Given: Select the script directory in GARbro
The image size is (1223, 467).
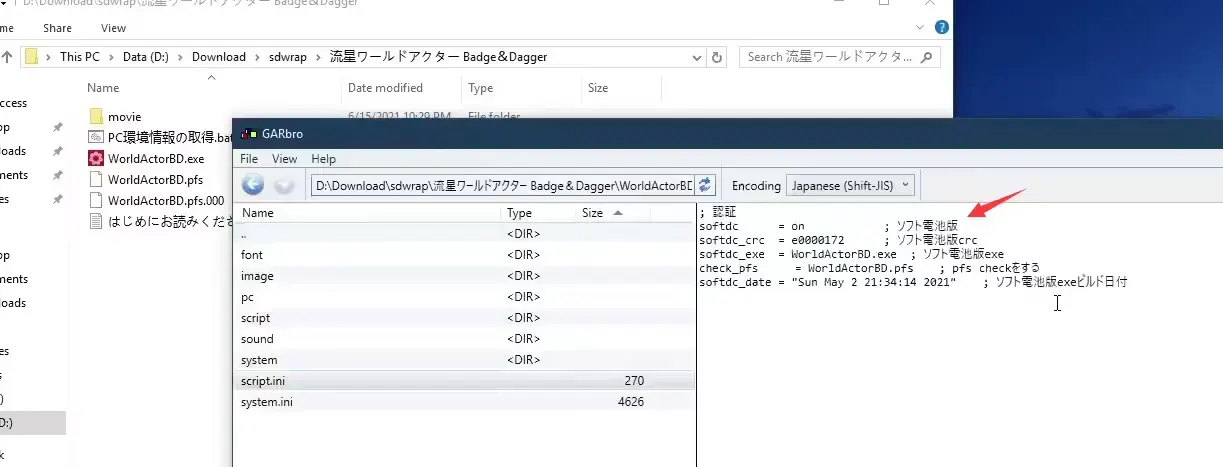Looking at the screenshot, I should click(464, 318).
